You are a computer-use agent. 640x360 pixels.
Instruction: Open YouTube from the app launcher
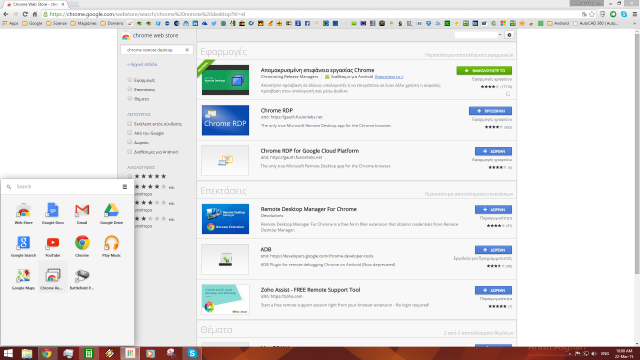click(53, 246)
